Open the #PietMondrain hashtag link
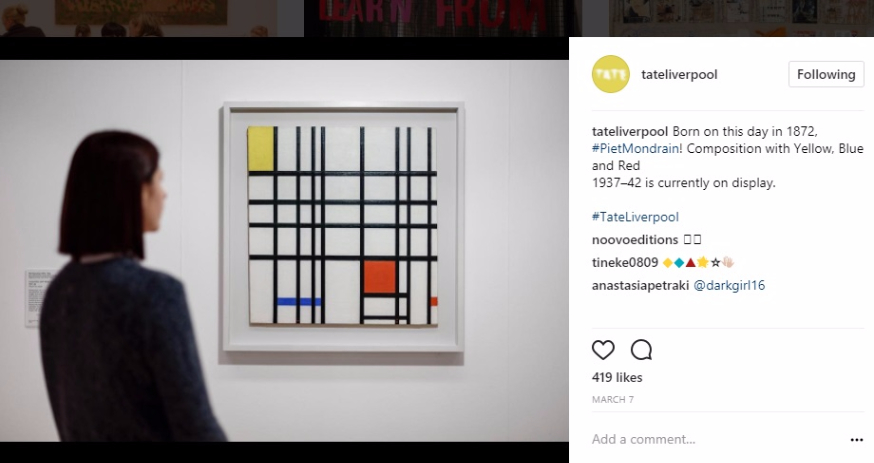874x463 pixels. (x=635, y=149)
